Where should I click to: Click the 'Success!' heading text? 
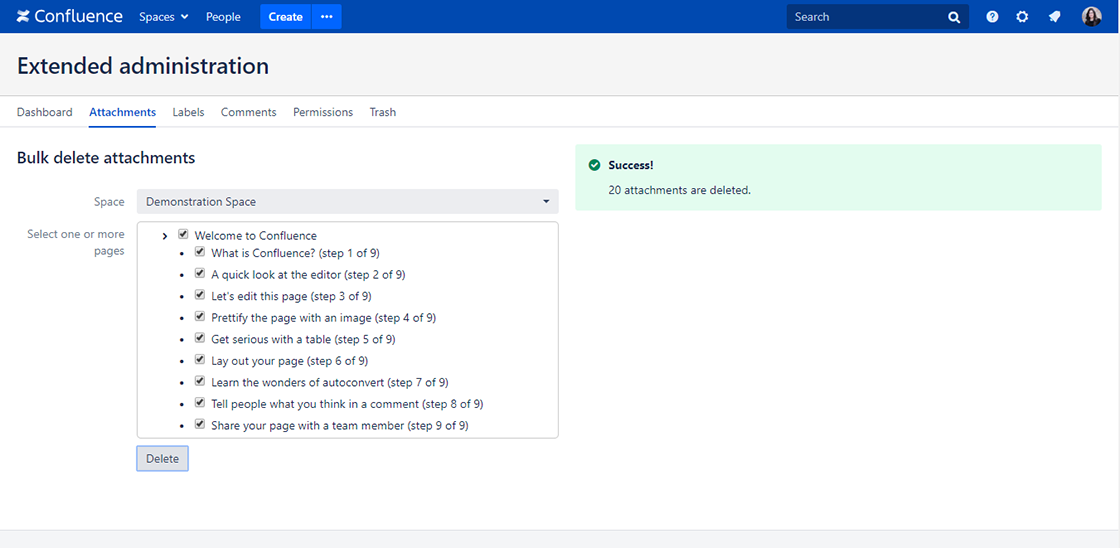[x=631, y=165]
